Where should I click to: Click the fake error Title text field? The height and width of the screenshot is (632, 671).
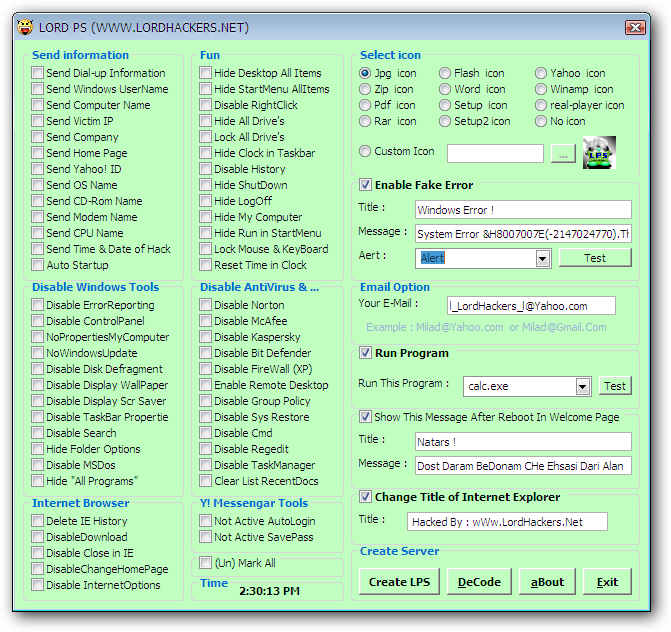pyautogui.click(x=523, y=210)
